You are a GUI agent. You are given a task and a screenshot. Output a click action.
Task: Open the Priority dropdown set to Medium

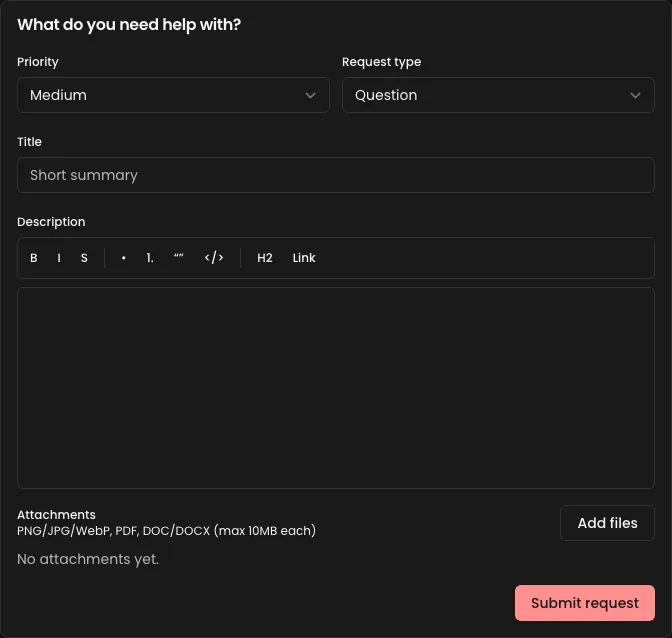173,95
